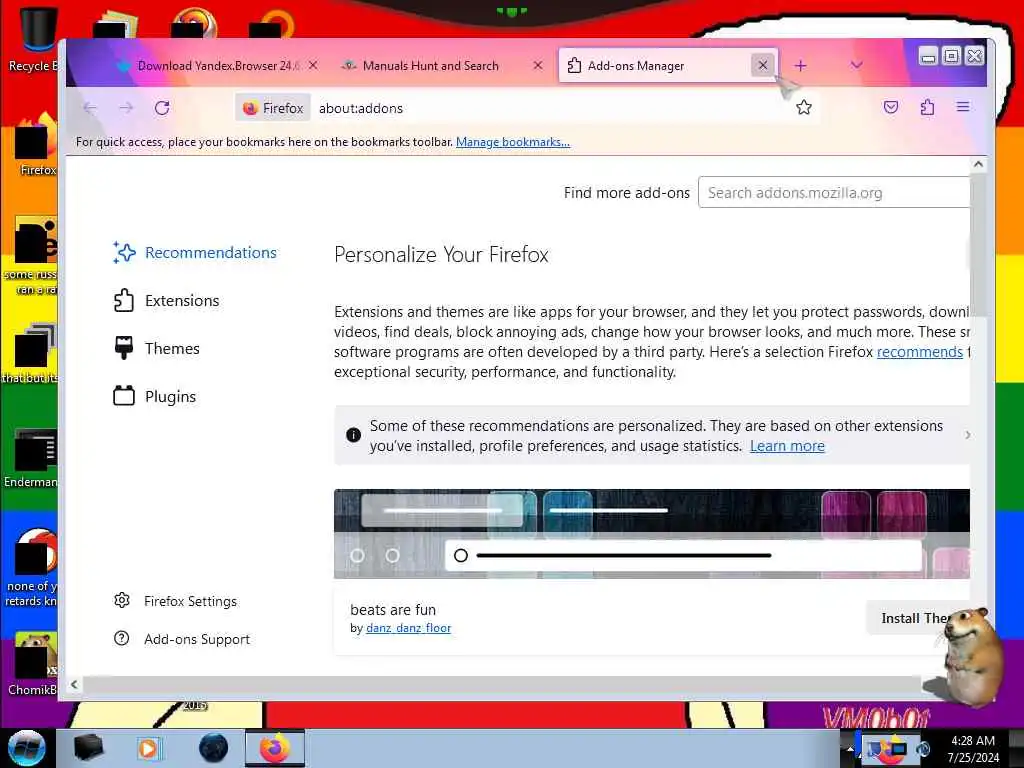
Task: Show hidden system tray icons
Action: (x=850, y=749)
